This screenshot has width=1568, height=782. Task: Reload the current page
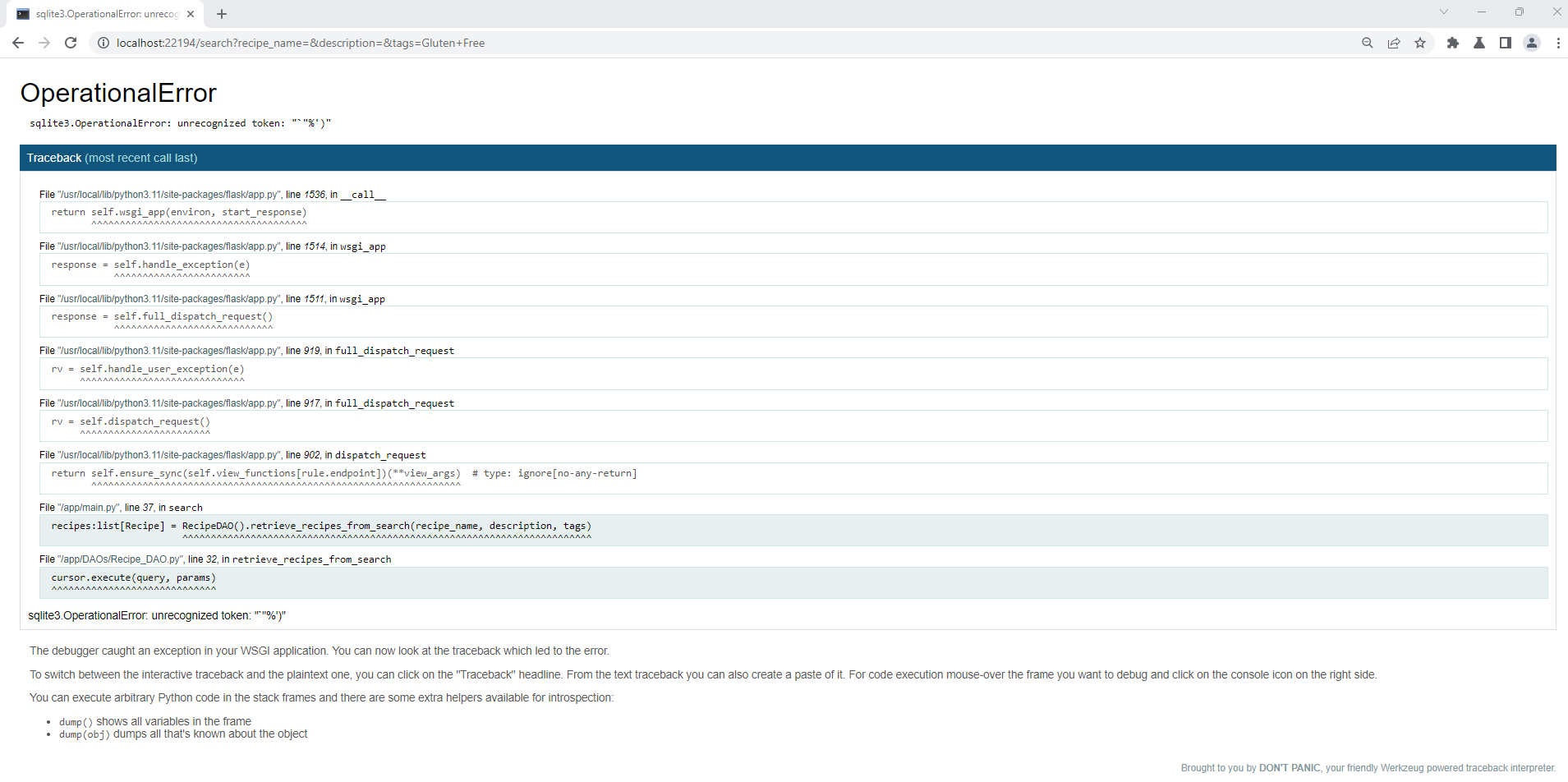click(x=71, y=43)
